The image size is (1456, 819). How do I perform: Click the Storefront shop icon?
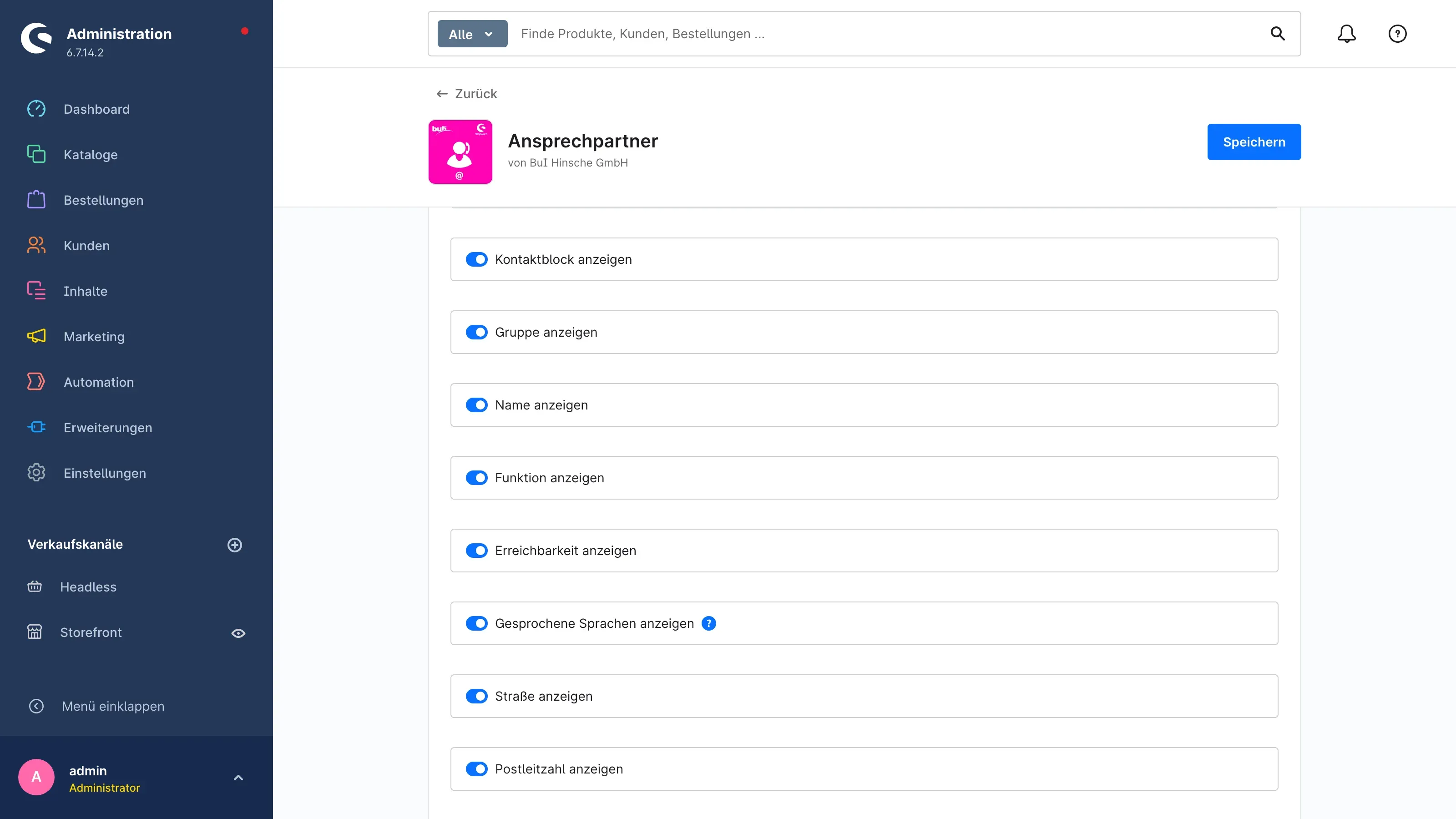pyautogui.click(x=35, y=632)
